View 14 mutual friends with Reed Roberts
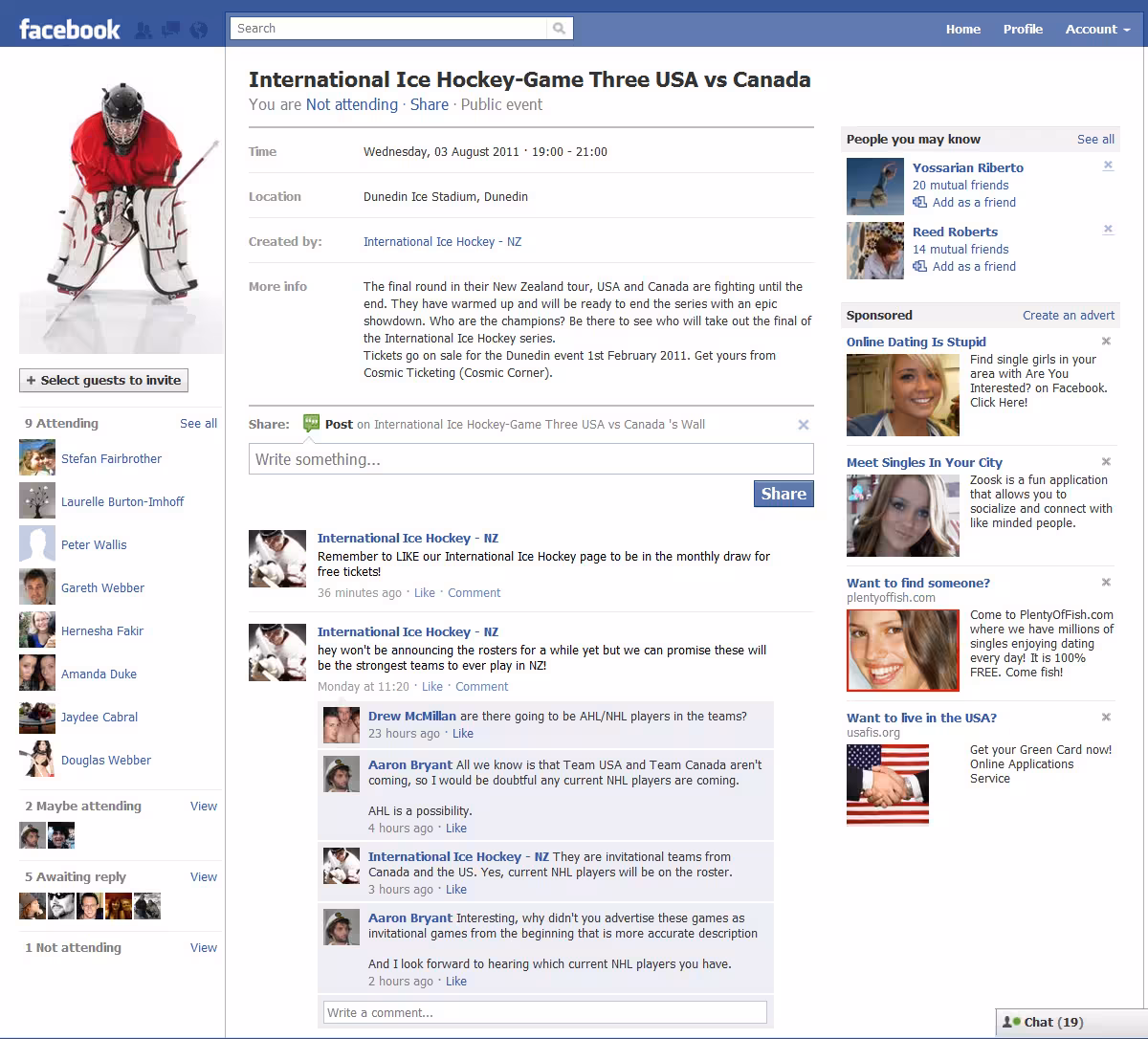 960,249
